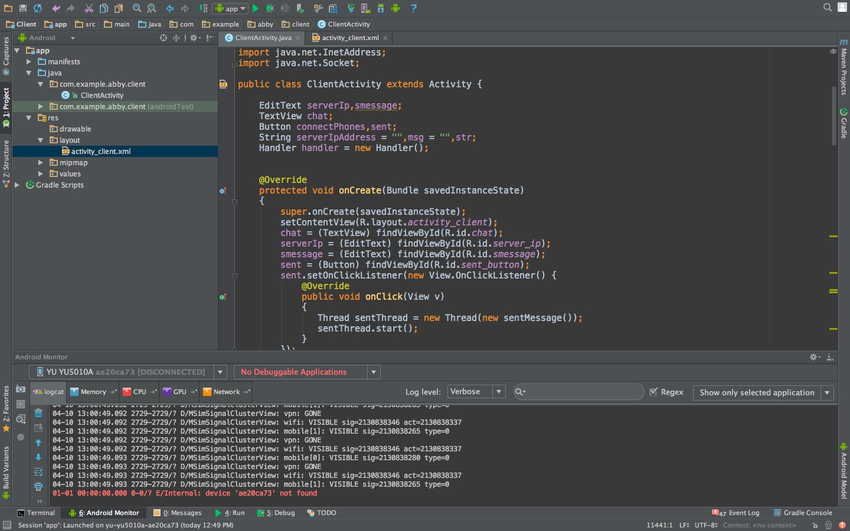Open the Help question mark icon

[x=414, y=8]
